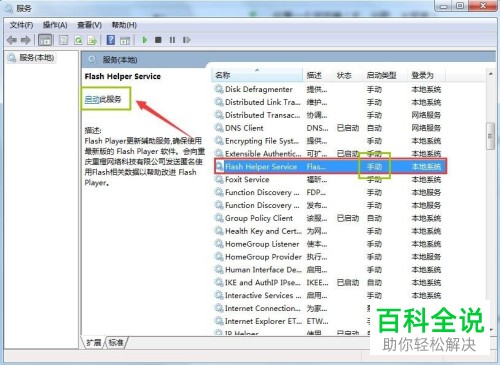500x365 pixels.
Task: Click the Restart service toolbar button
Action: 186,40
